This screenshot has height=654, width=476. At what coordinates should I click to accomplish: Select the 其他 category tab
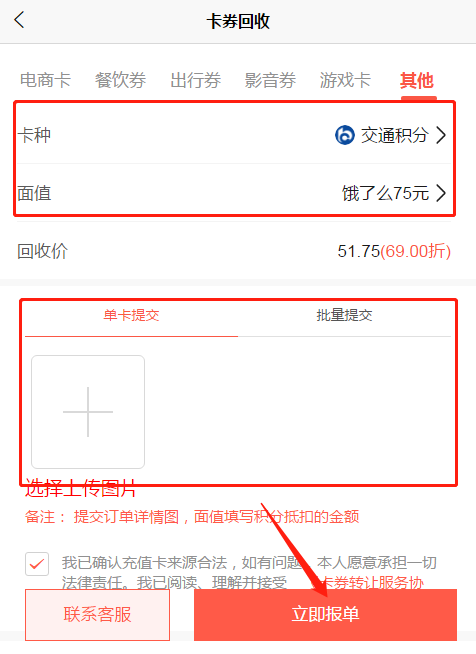(x=417, y=80)
